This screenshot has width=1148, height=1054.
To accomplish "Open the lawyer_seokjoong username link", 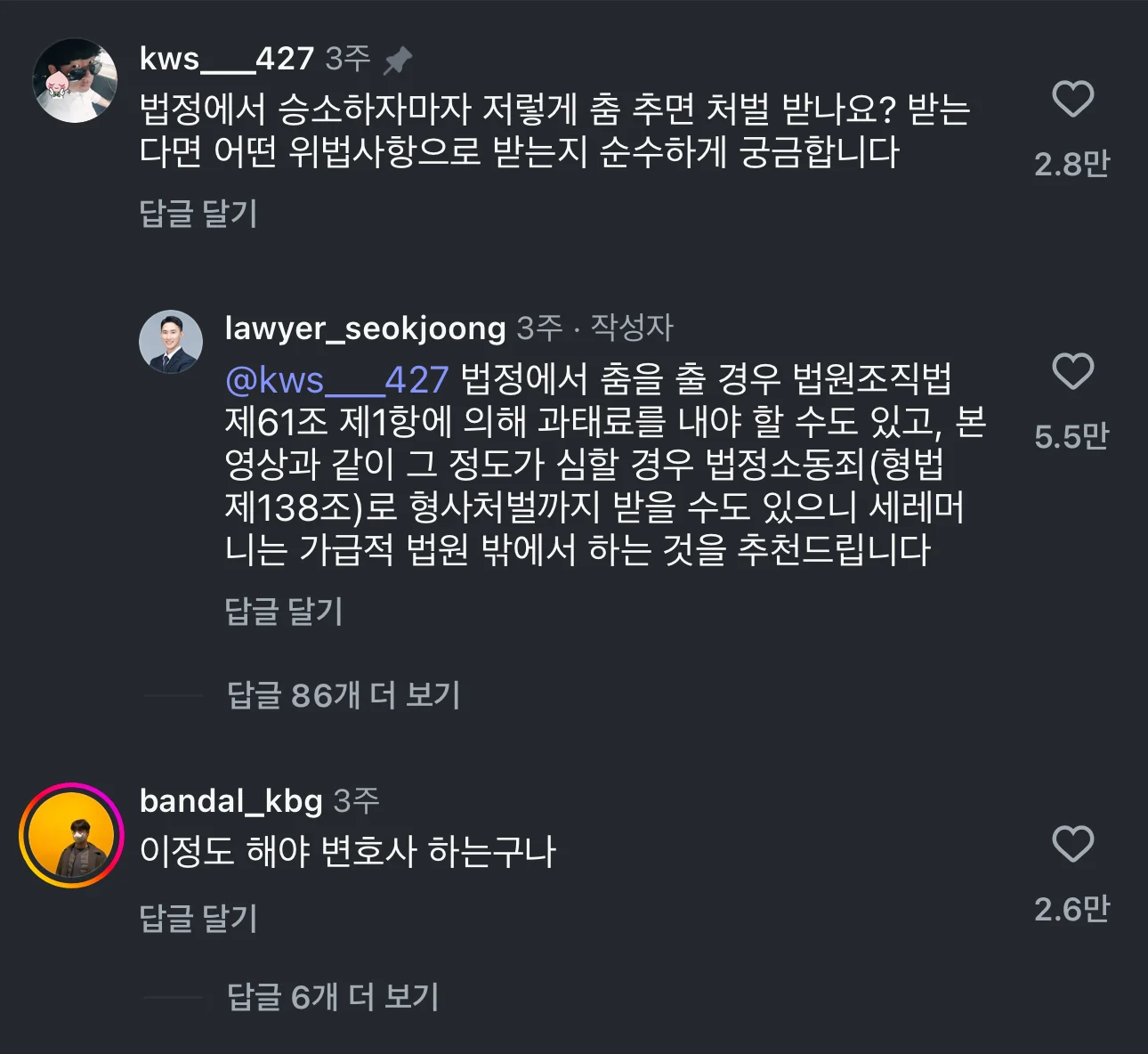I will pyautogui.click(x=365, y=328).
